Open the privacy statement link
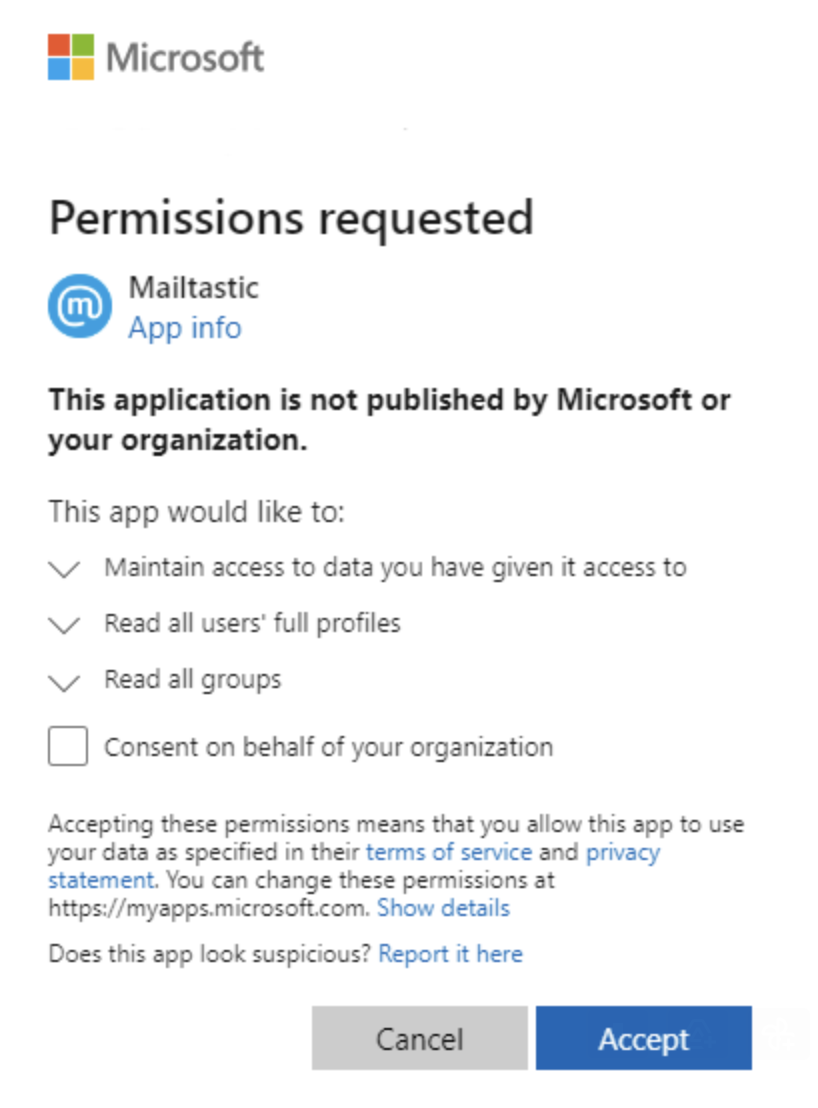This screenshot has height=1108, width=818. (x=622, y=853)
